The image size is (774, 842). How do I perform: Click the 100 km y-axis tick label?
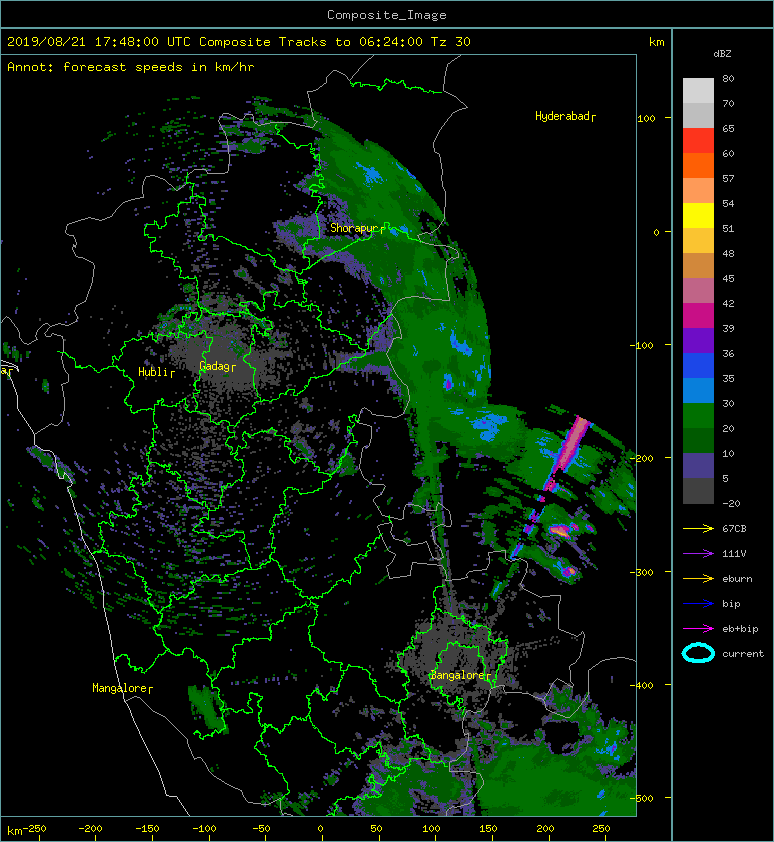click(x=646, y=119)
